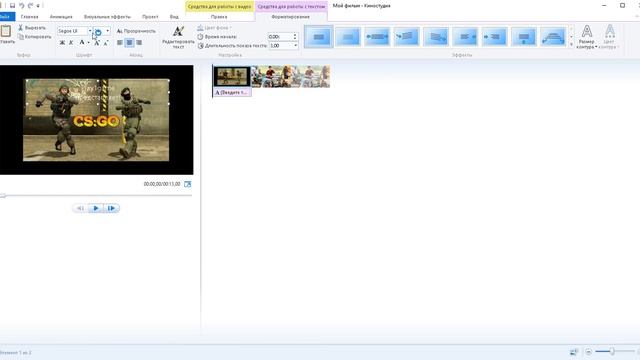
Task: Open the Вид tab
Action: coord(174,17)
